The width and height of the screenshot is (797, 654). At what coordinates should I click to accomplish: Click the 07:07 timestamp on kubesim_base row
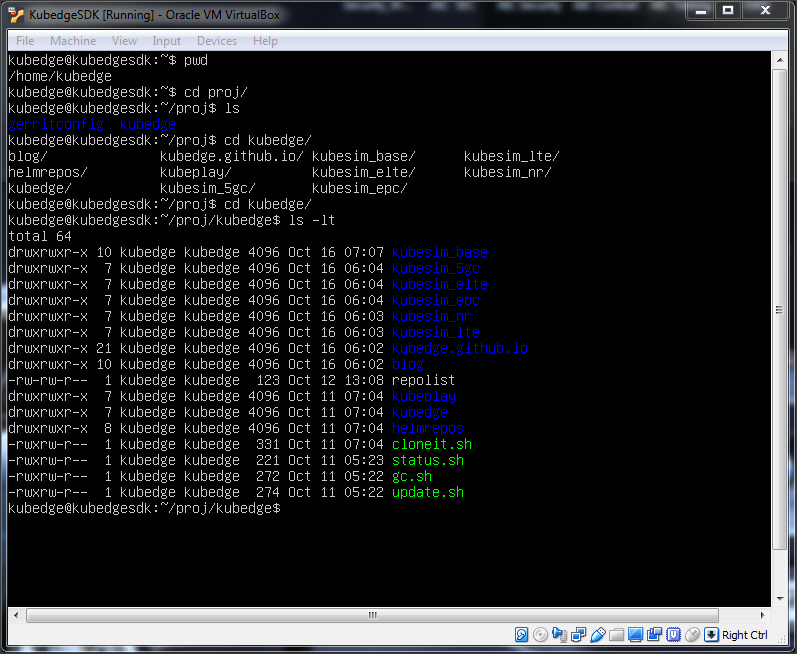coord(363,252)
